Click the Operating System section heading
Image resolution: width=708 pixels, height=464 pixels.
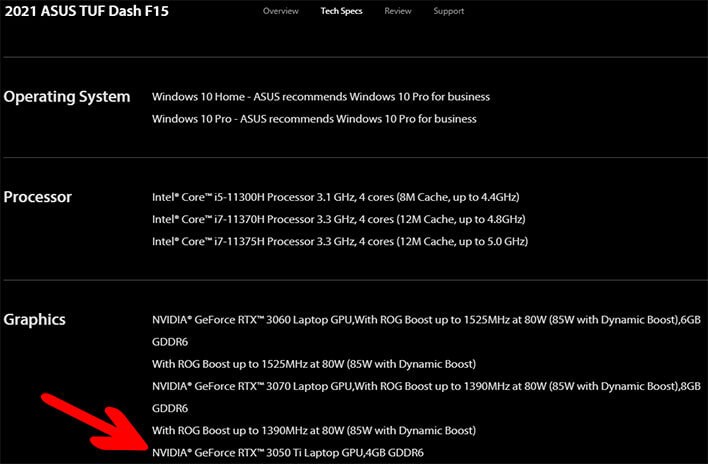pyautogui.click(x=67, y=97)
